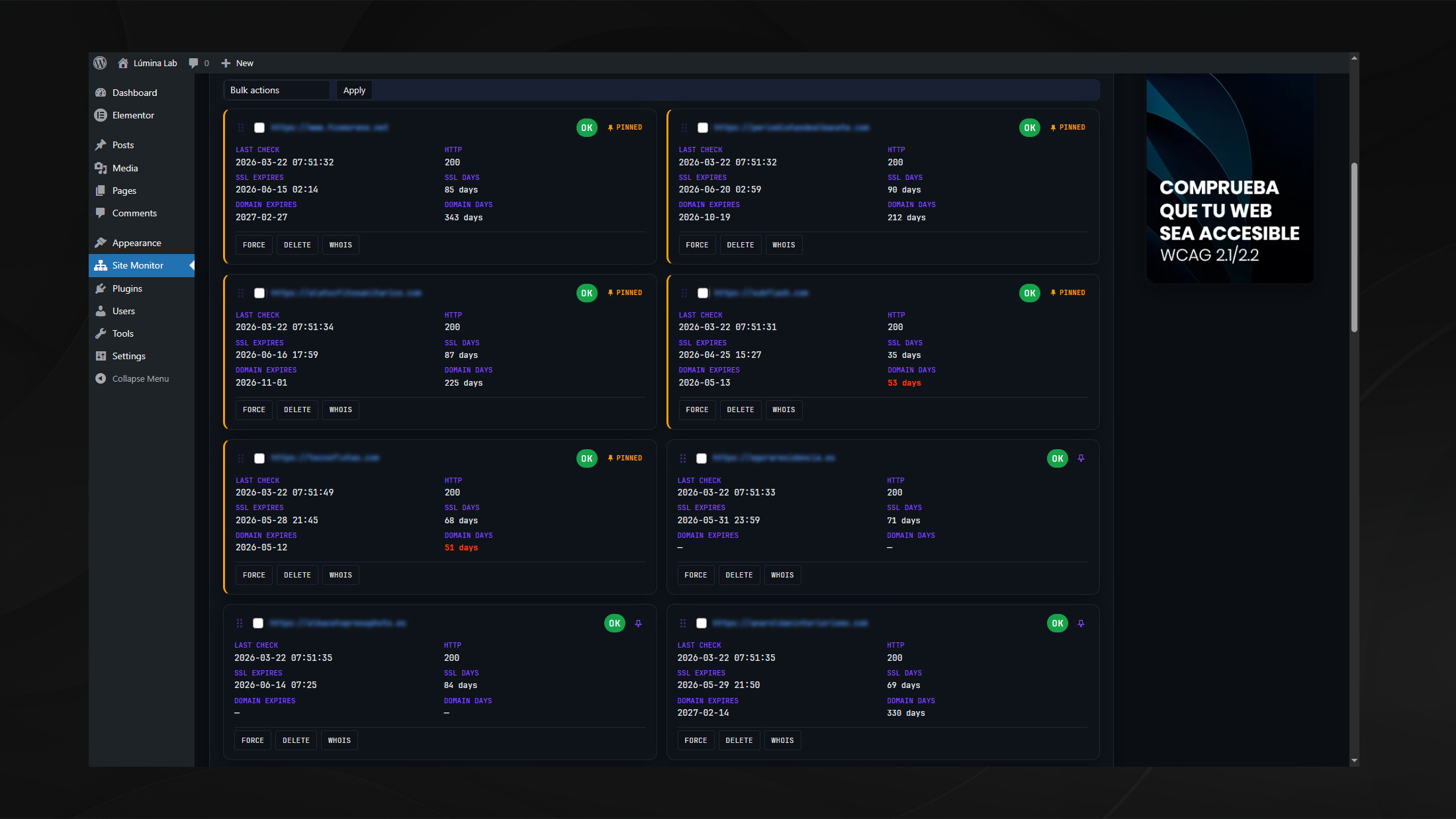Pin the site card with 84 SSL days
This screenshot has width=1456, height=819.
pos(638,623)
